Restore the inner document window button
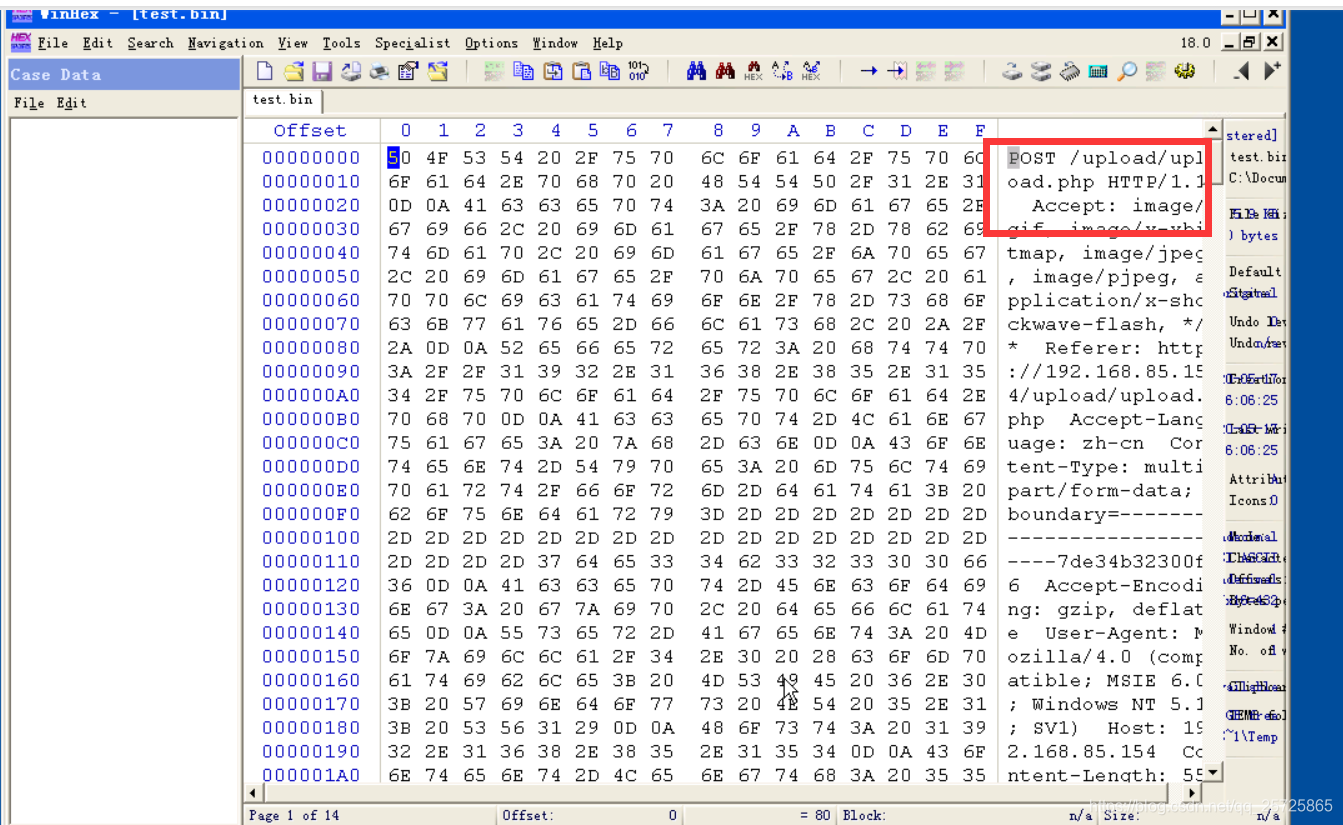This screenshot has width=1343, height=825. pos(1248,42)
